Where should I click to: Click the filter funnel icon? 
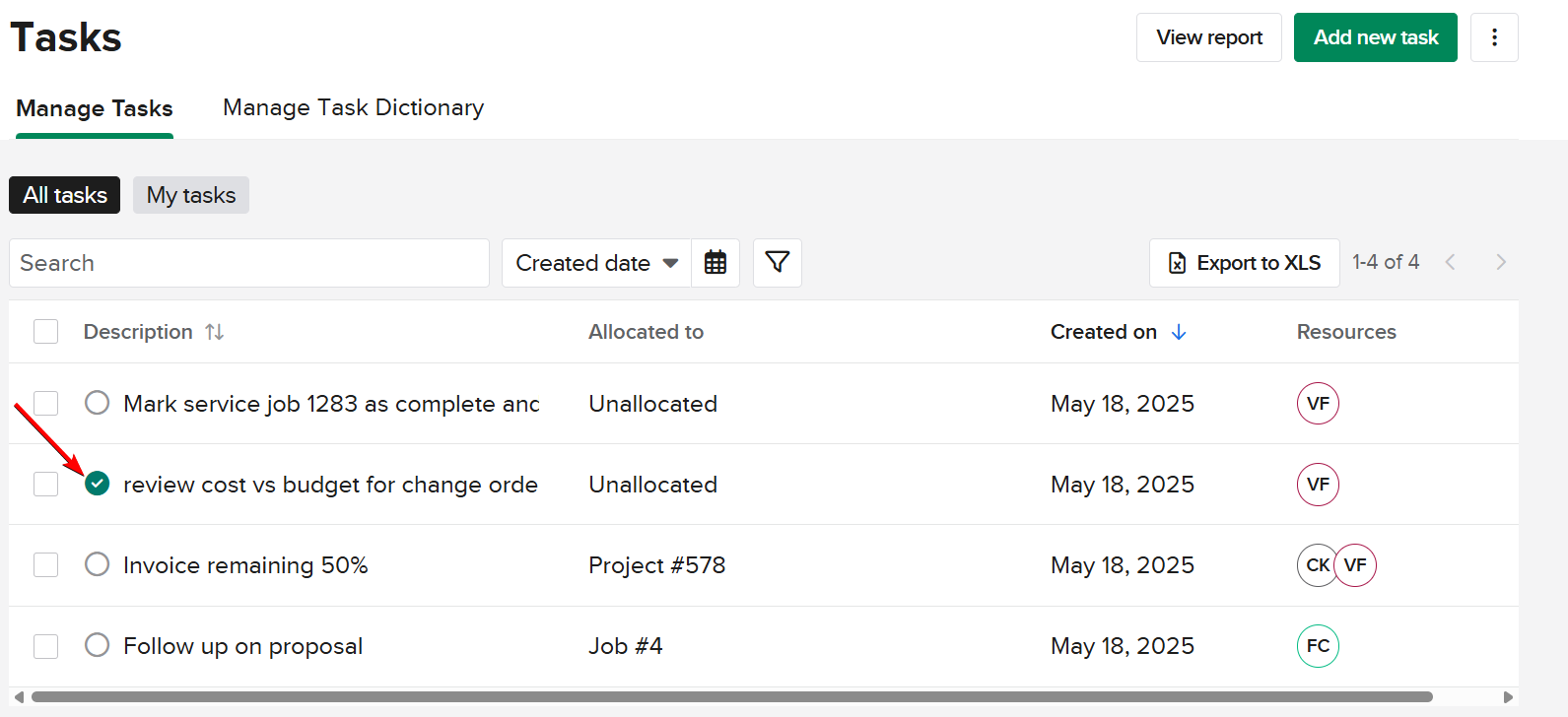point(777,263)
